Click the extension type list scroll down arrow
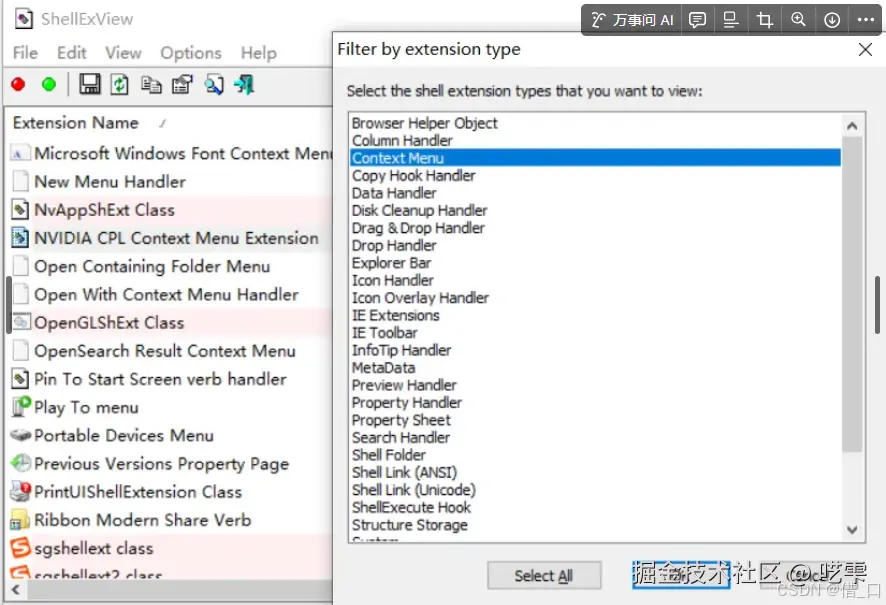 click(x=852, y=529)
